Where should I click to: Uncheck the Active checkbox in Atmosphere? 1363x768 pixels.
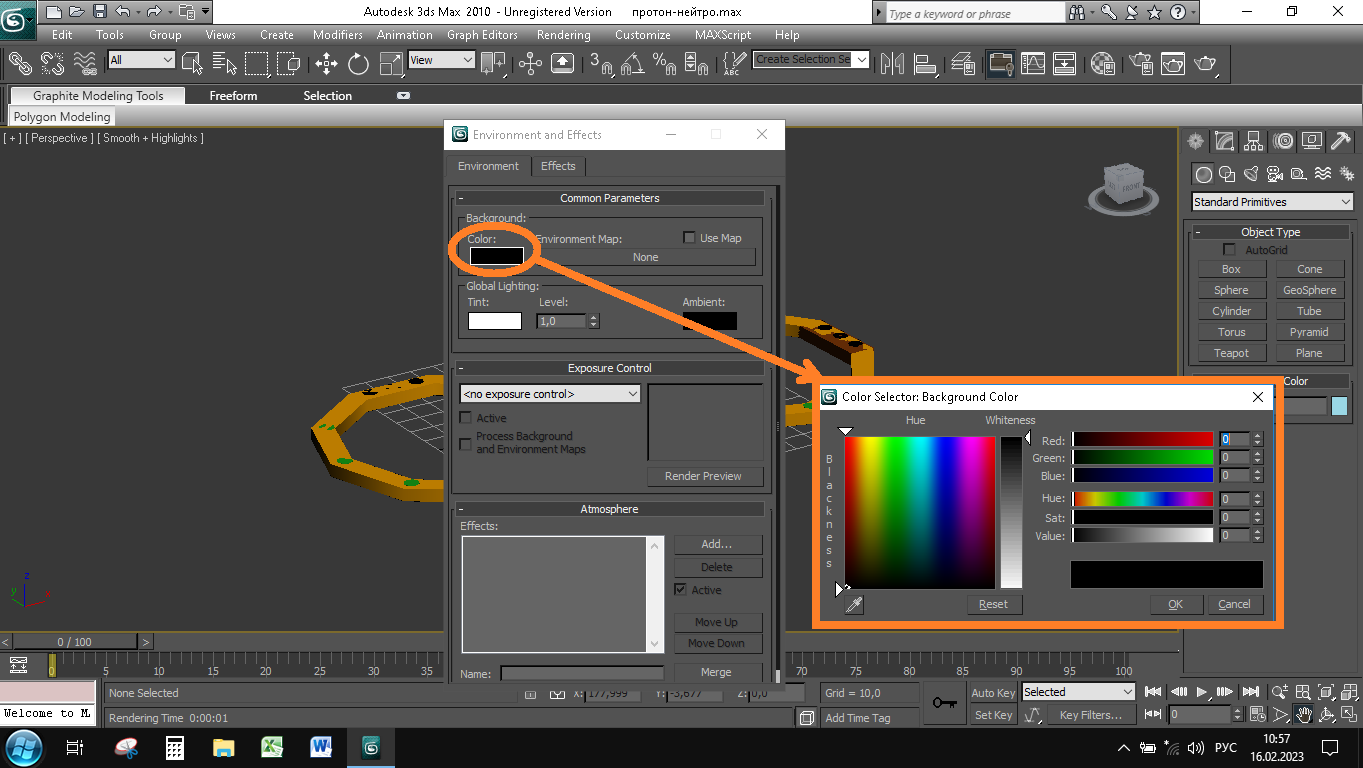click(x=681, y=590)
